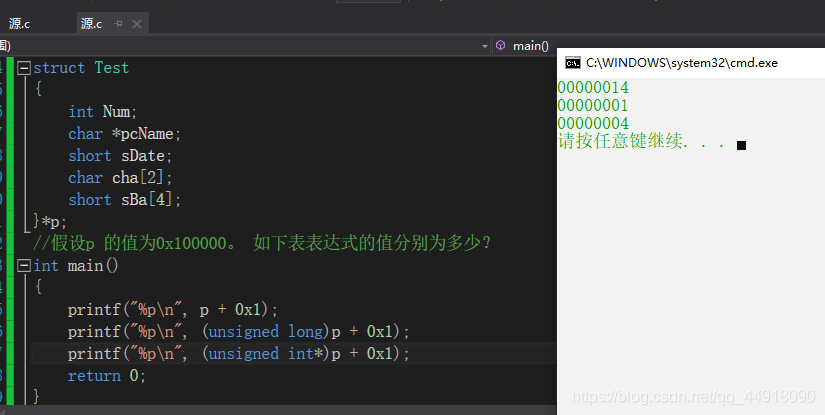Viewport: 825px width, 415px height.
Task: Open the scope dropdown arrow left of main()
Action: pyautogui.click(x=485, y=46)
